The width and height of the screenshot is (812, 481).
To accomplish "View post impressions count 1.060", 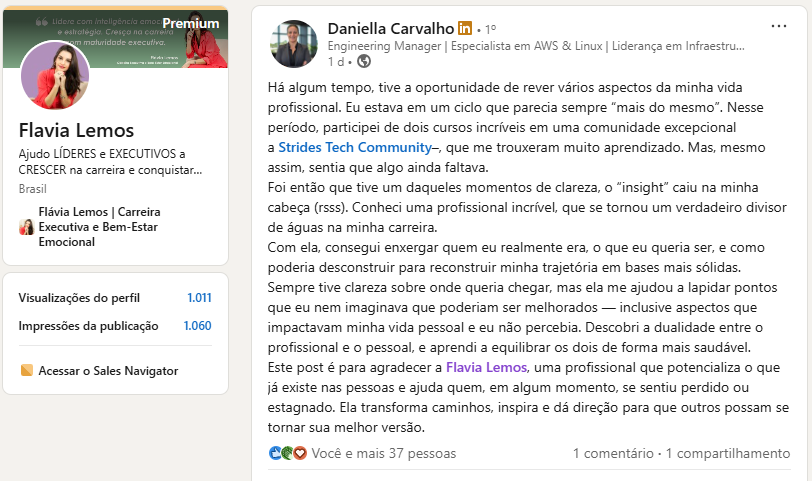I will point(197,325).
